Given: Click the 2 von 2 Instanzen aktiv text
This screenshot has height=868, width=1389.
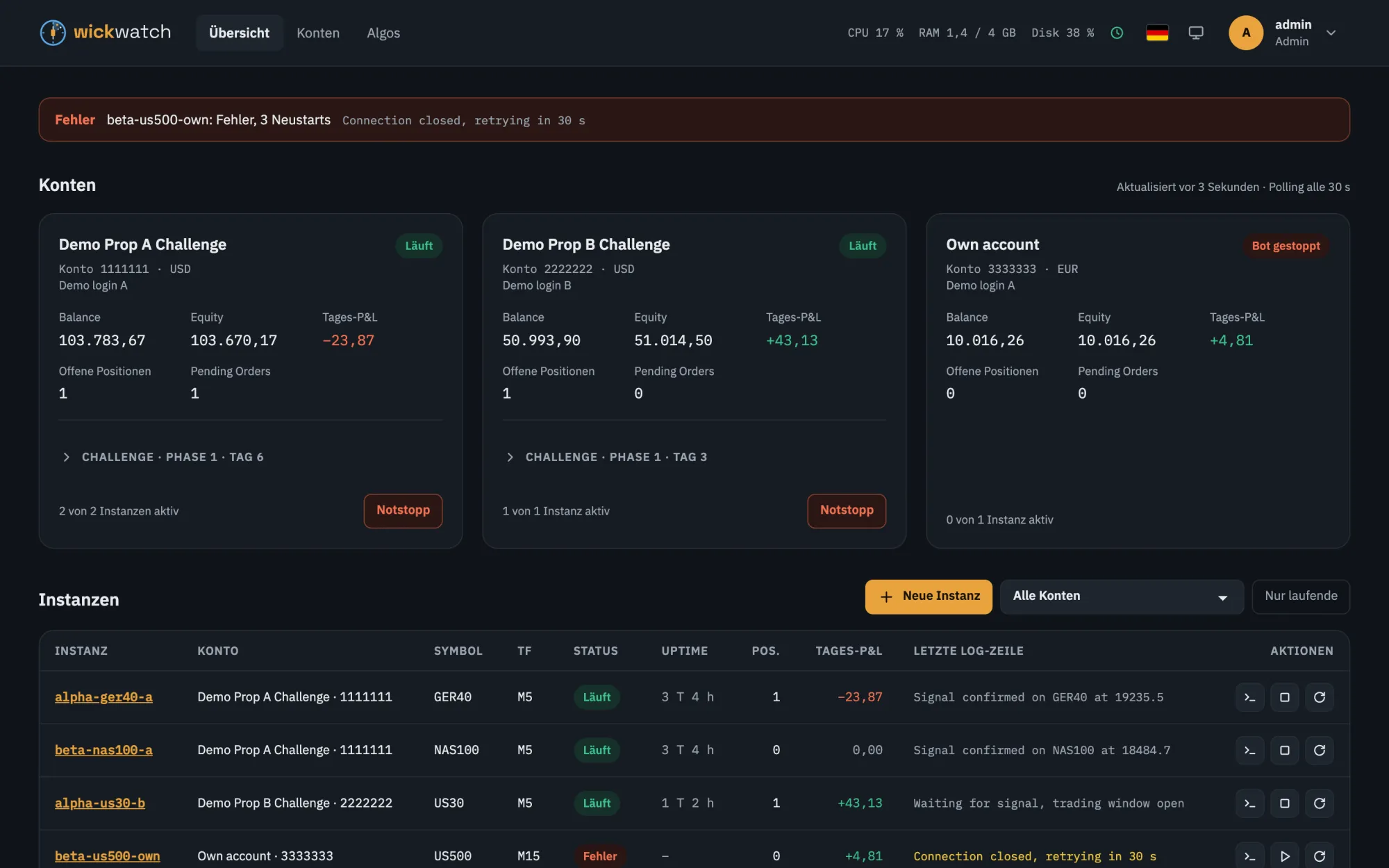Looking at the screenshot, I should (x=119, y=511).
